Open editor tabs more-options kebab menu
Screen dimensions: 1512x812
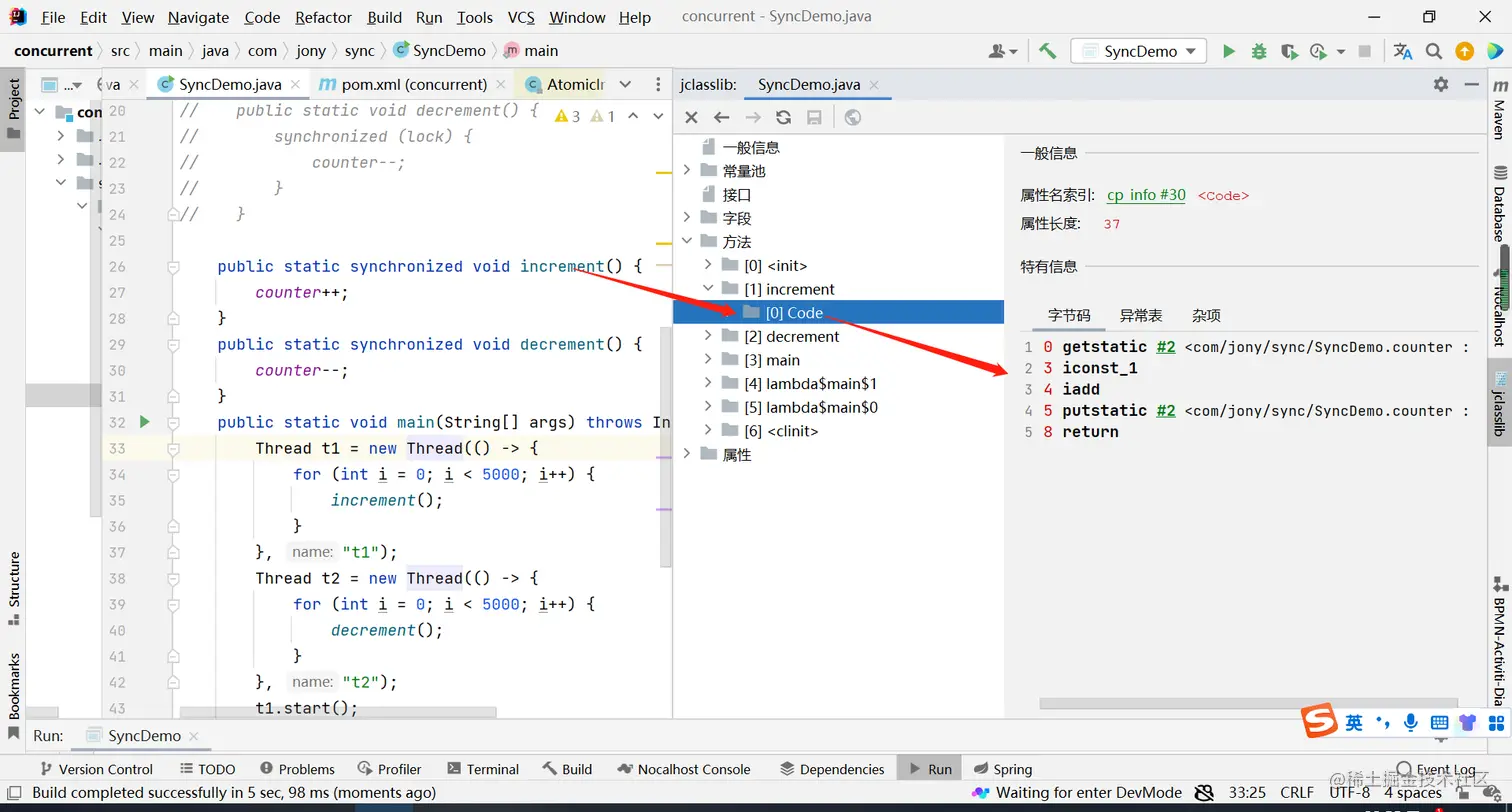tap(658, 85)
